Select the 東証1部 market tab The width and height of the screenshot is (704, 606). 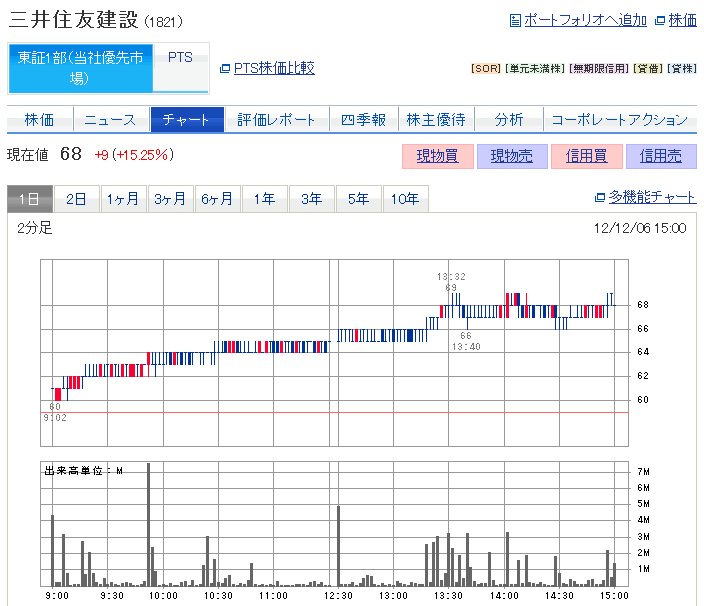tap(80, 68)
